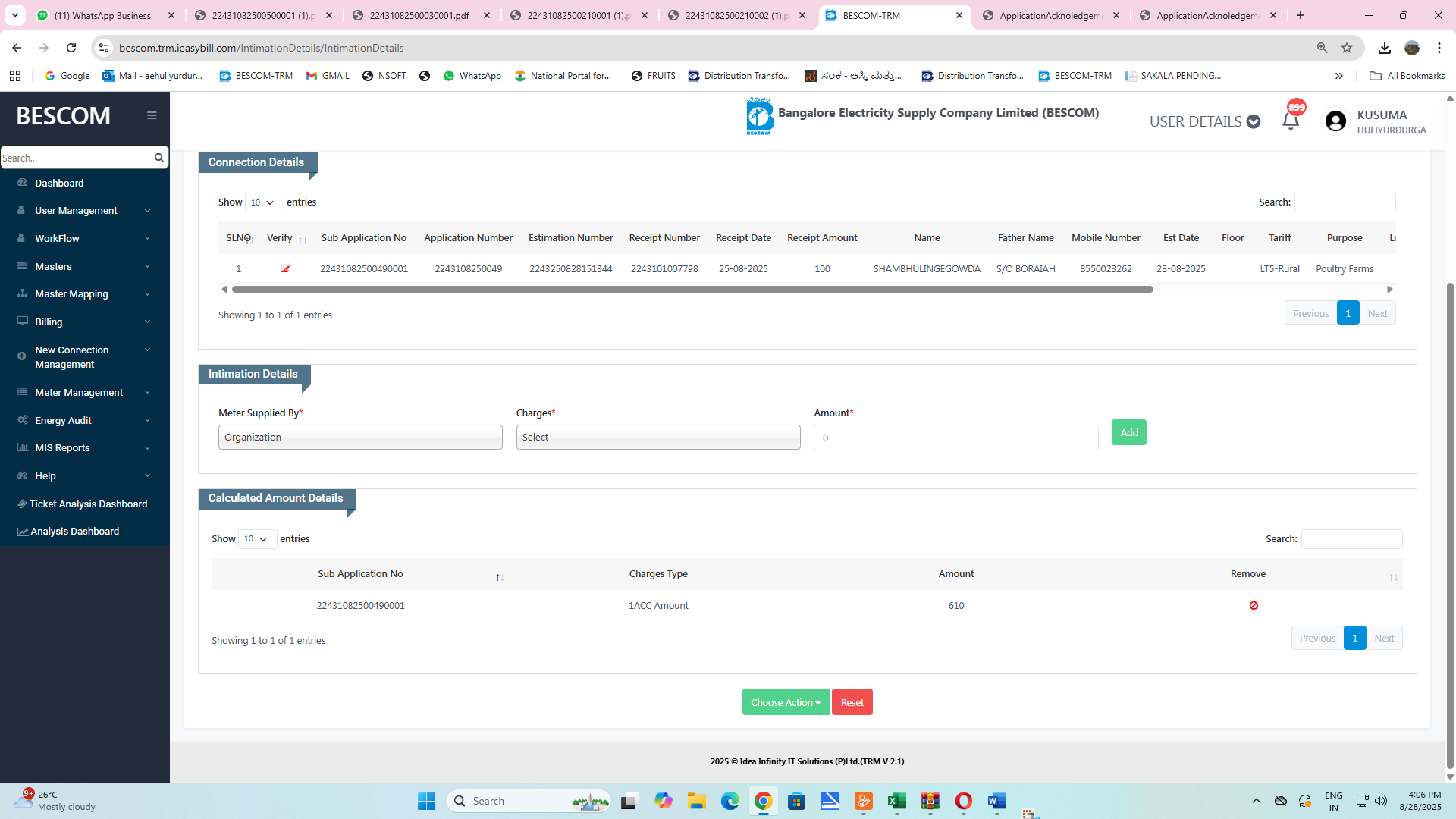Click the Connection Details horizontal scrollbar

692,289
